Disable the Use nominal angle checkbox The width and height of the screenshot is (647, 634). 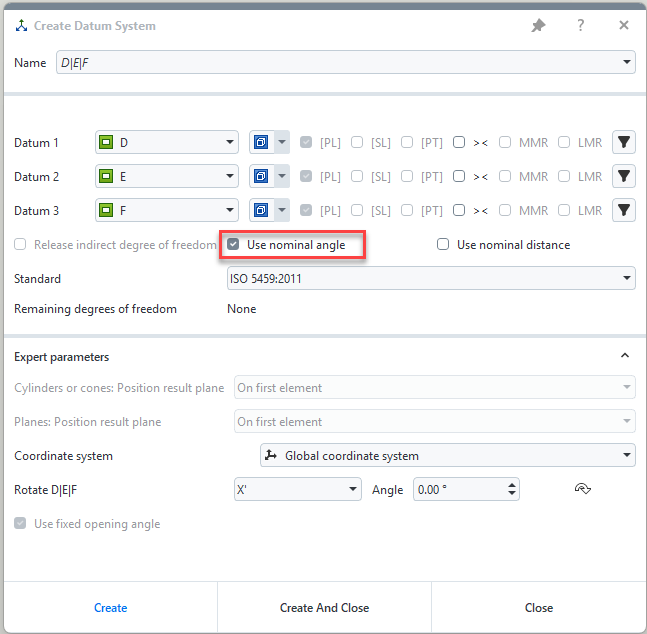[x=234, y=245]
